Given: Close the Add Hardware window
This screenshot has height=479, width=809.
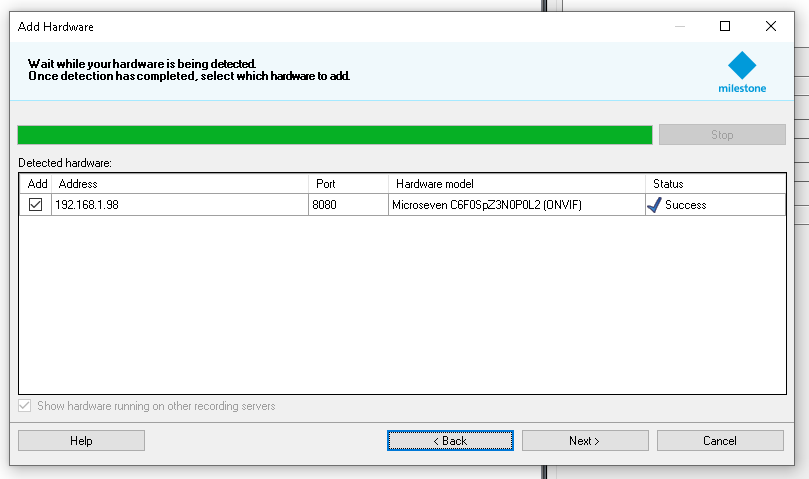Looking at the screenshot, I should tap(771, 27).
